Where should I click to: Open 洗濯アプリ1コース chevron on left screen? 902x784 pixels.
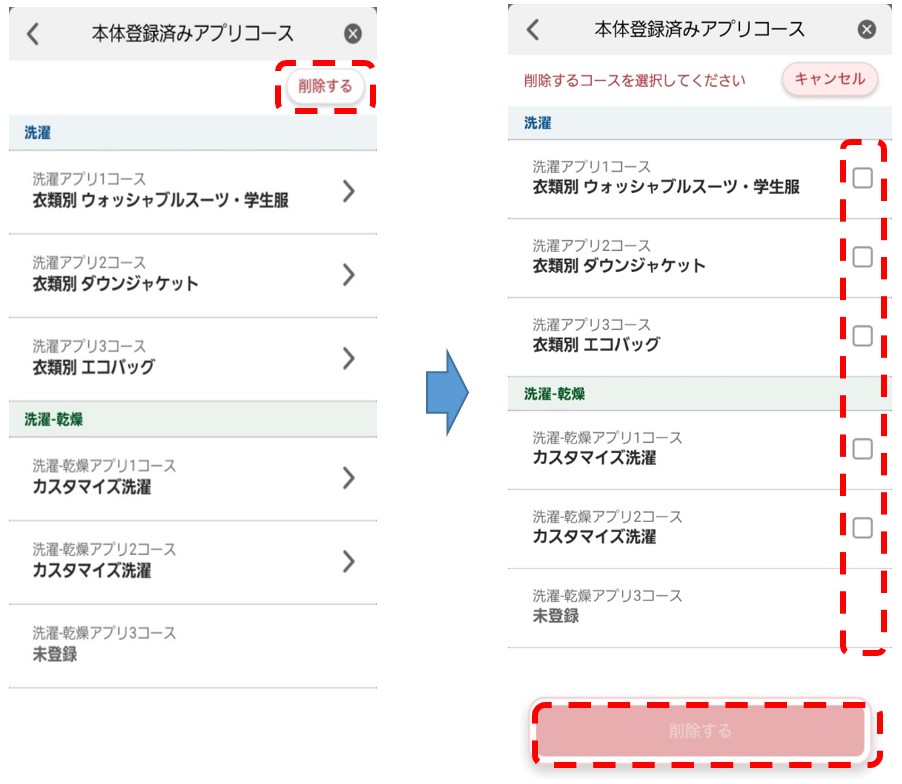tap(349, 191)
